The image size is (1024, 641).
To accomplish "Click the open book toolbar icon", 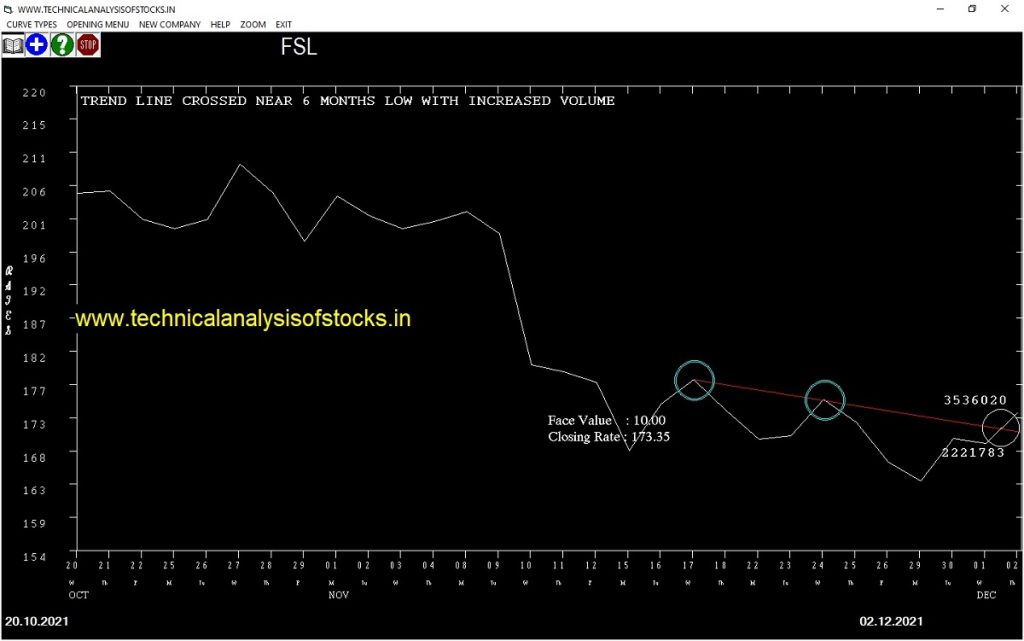I will click(13, 45).
